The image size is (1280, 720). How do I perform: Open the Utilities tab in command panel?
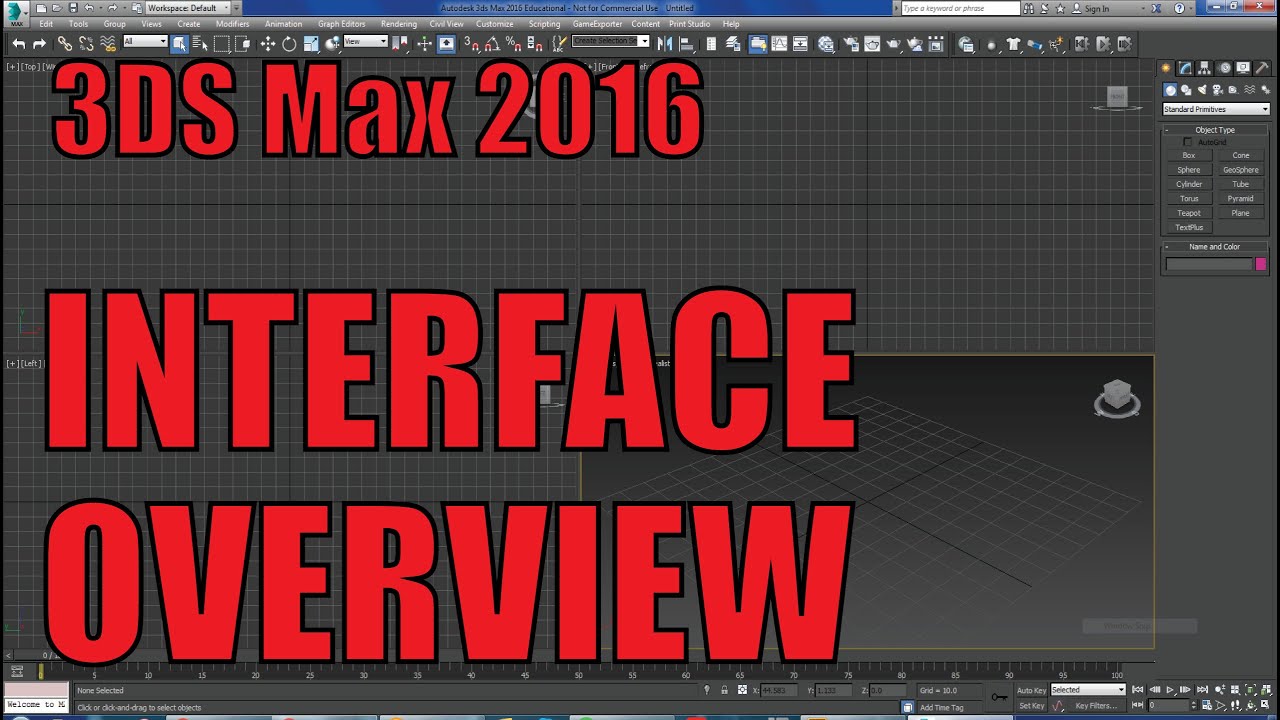coord(1262,68)
